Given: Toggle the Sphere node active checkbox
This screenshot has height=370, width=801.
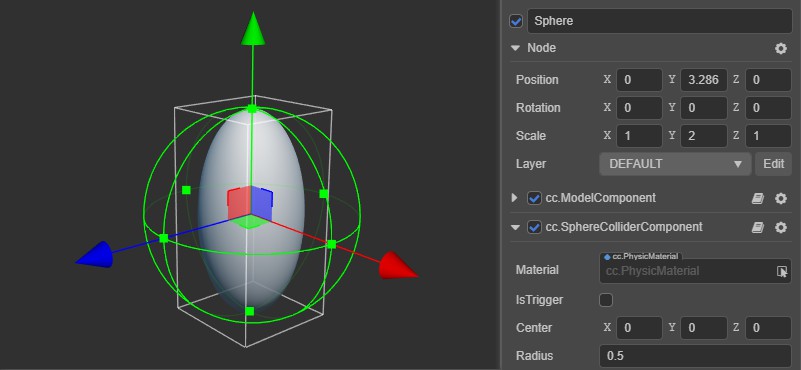Looking at the screenshot, I should pos(516,21).
